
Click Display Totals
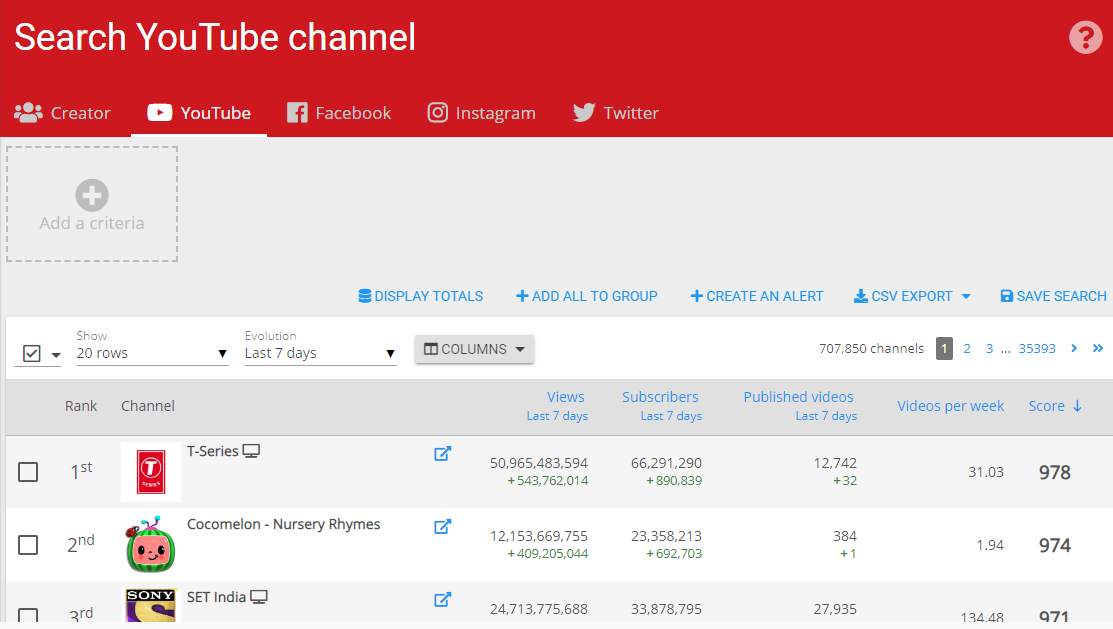click(420, 296)
